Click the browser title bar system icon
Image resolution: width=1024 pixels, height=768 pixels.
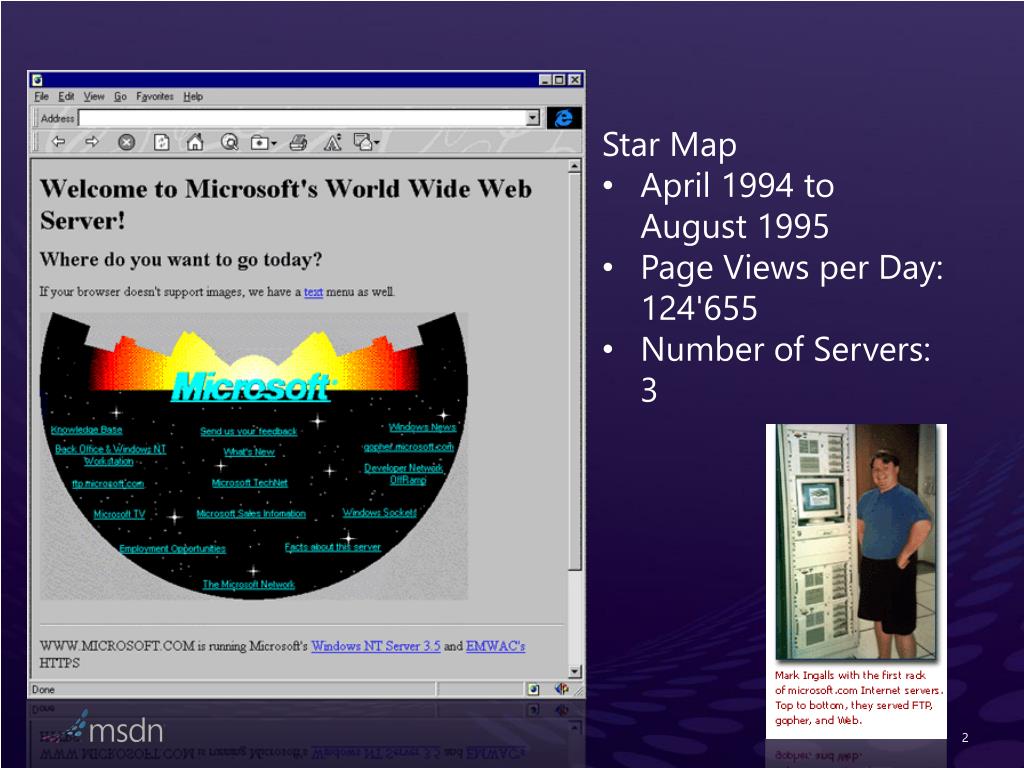point(38,80)
